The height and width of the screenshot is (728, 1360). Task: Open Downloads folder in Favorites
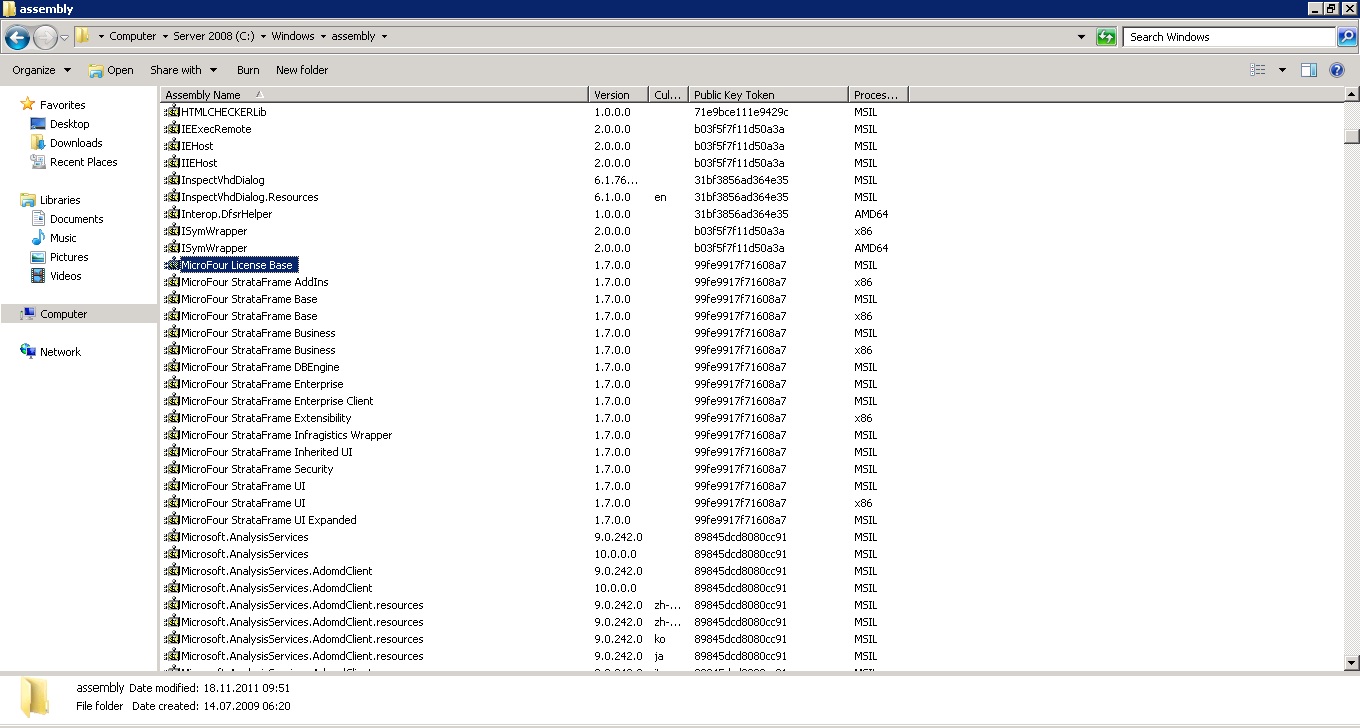pyautogui.click(x=76, y=143)
